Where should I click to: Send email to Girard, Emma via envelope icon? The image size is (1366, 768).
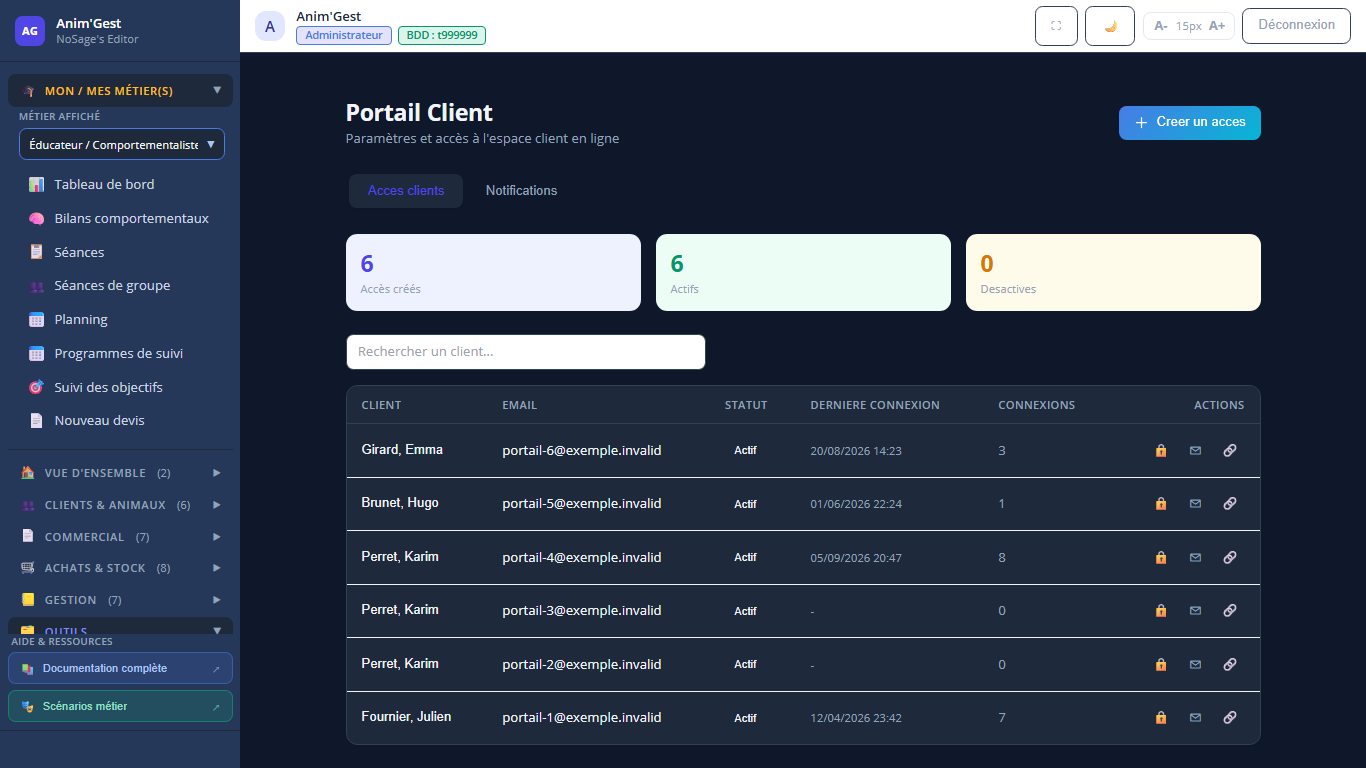[x=1195, y=451]
